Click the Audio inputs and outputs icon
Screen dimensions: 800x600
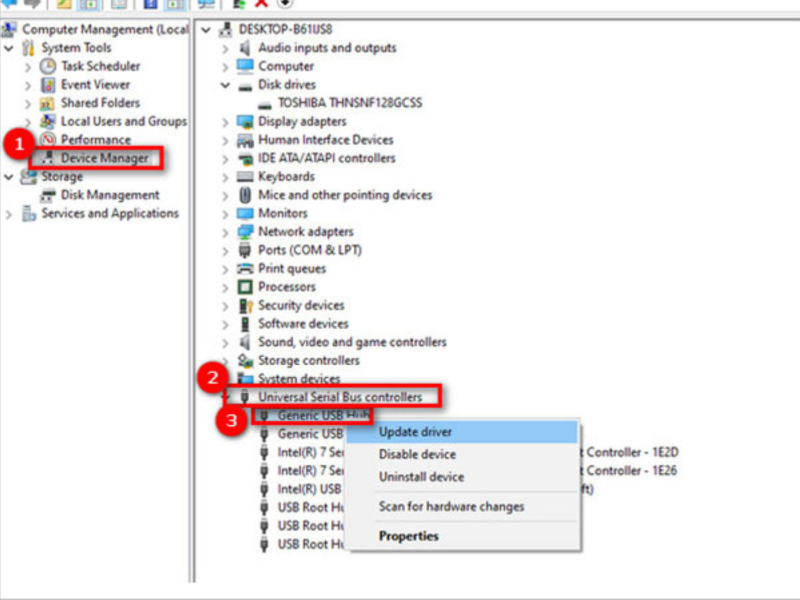point(245,48)
